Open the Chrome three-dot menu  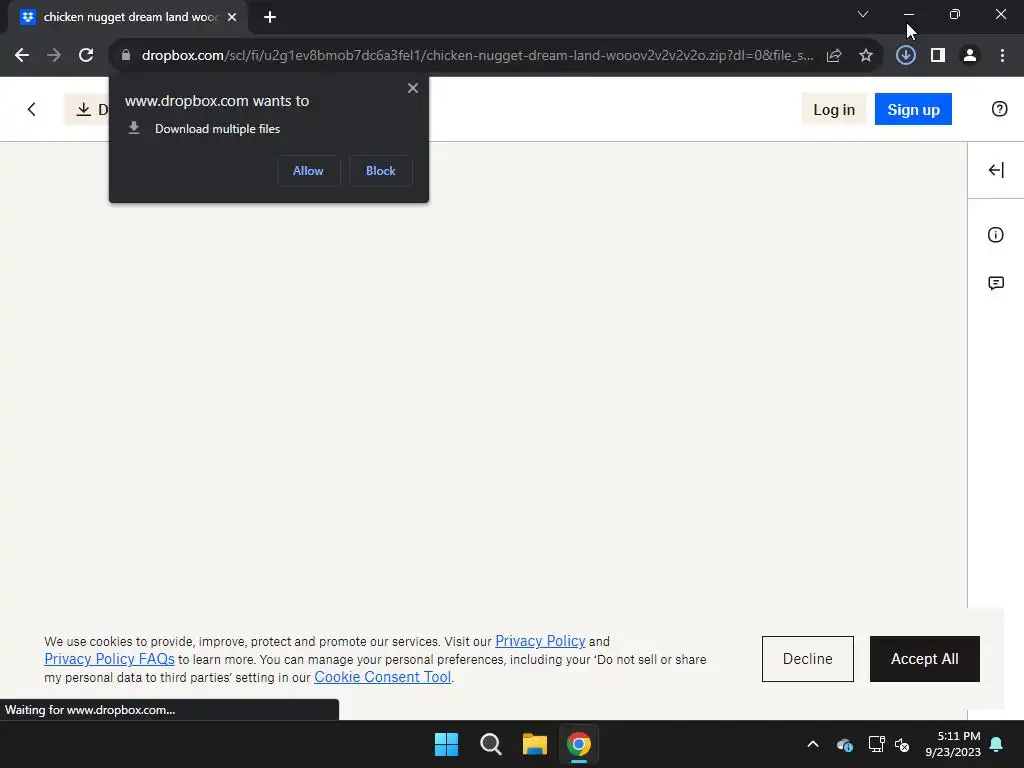[x=1002, y=56]
